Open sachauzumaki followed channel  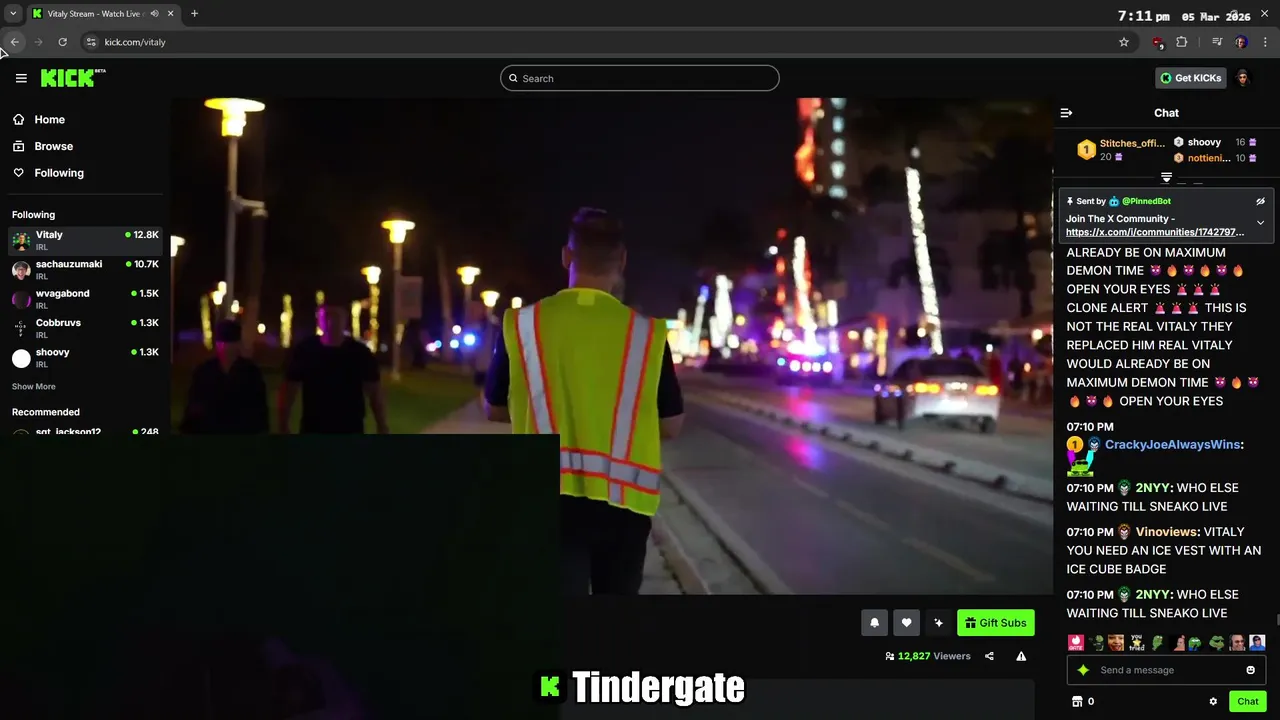(x=85, y=270)
